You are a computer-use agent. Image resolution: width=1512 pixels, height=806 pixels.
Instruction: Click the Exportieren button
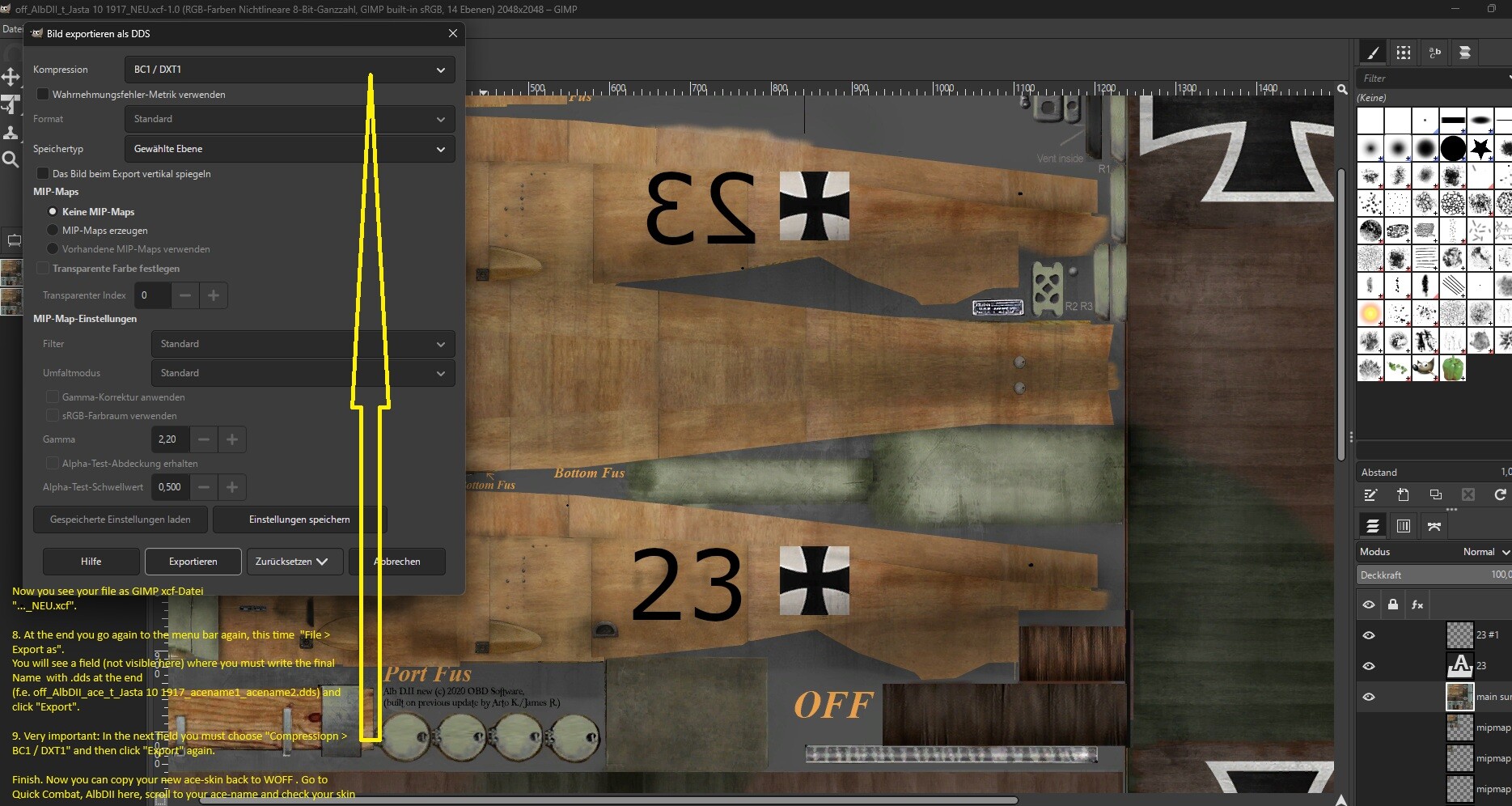click(x=193, y=562)
